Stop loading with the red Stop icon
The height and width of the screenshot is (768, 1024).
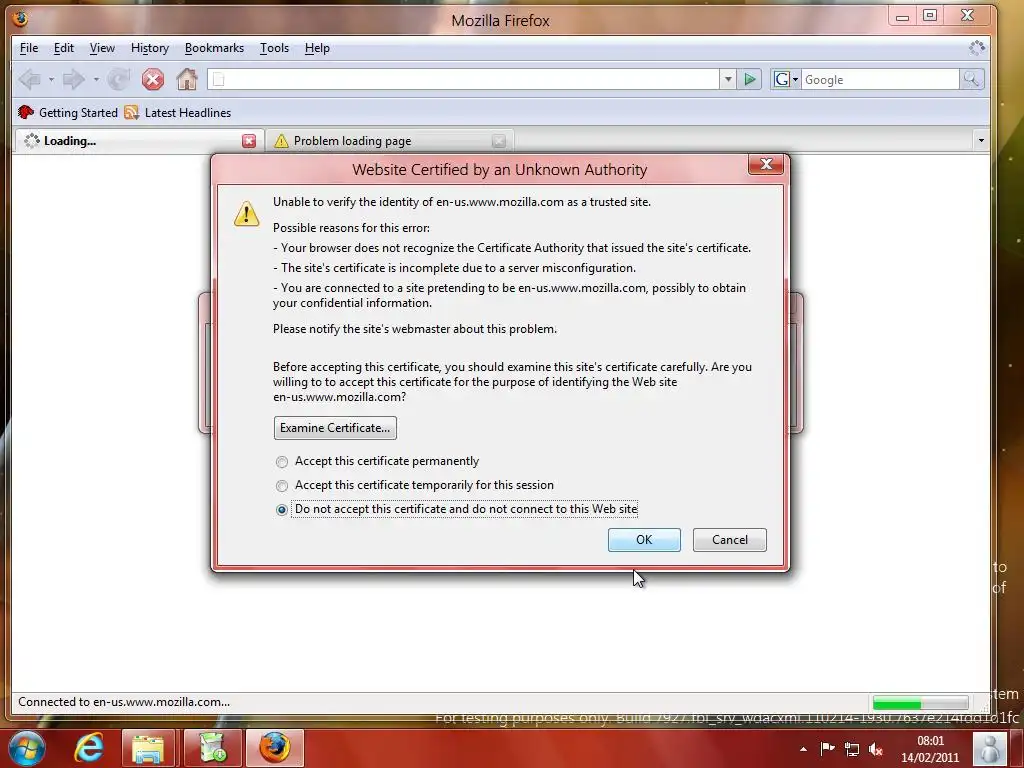point(153,80)
